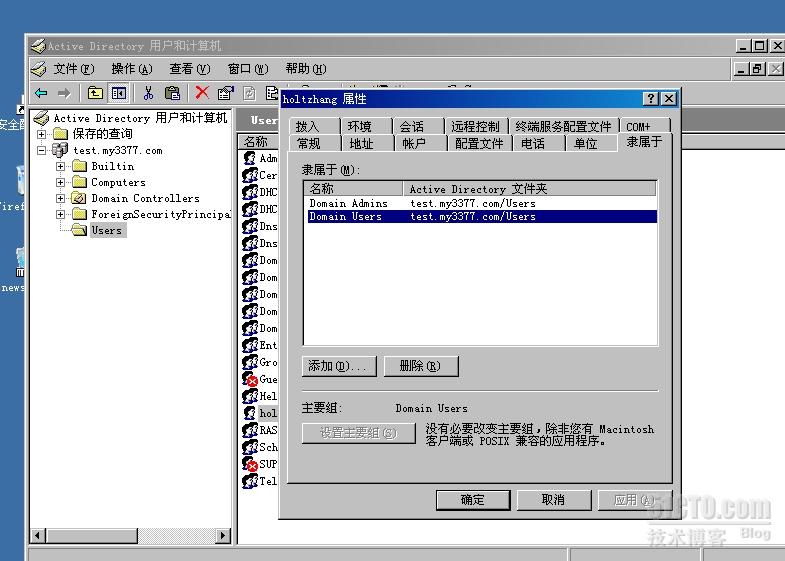Click the red X Delete toolbar icon
Image resolution: width=785 pixels, height=561 pixels.
click(x=202, y=93)
